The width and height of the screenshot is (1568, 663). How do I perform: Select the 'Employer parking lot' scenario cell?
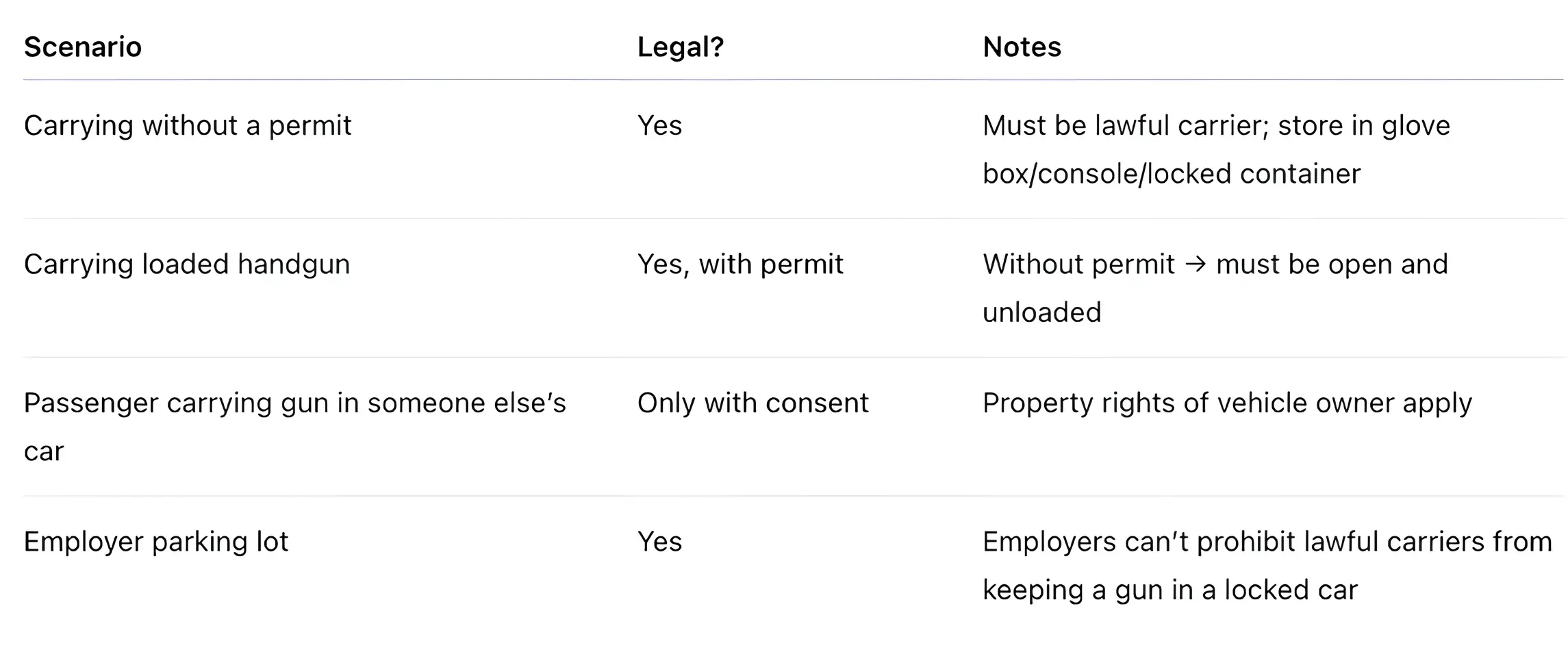[156, 542]
